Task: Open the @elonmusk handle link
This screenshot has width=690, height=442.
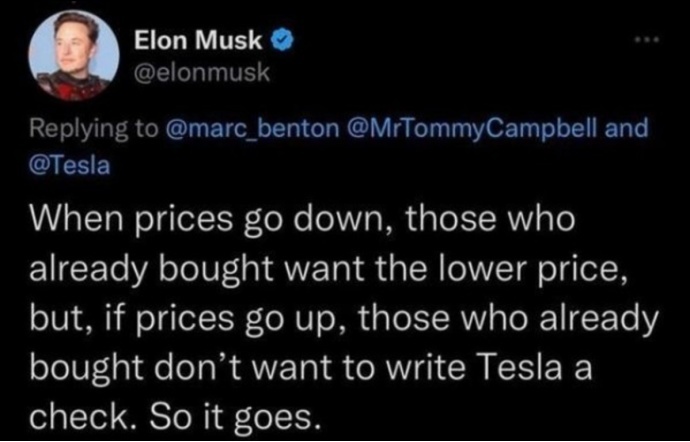Action: 201,73
